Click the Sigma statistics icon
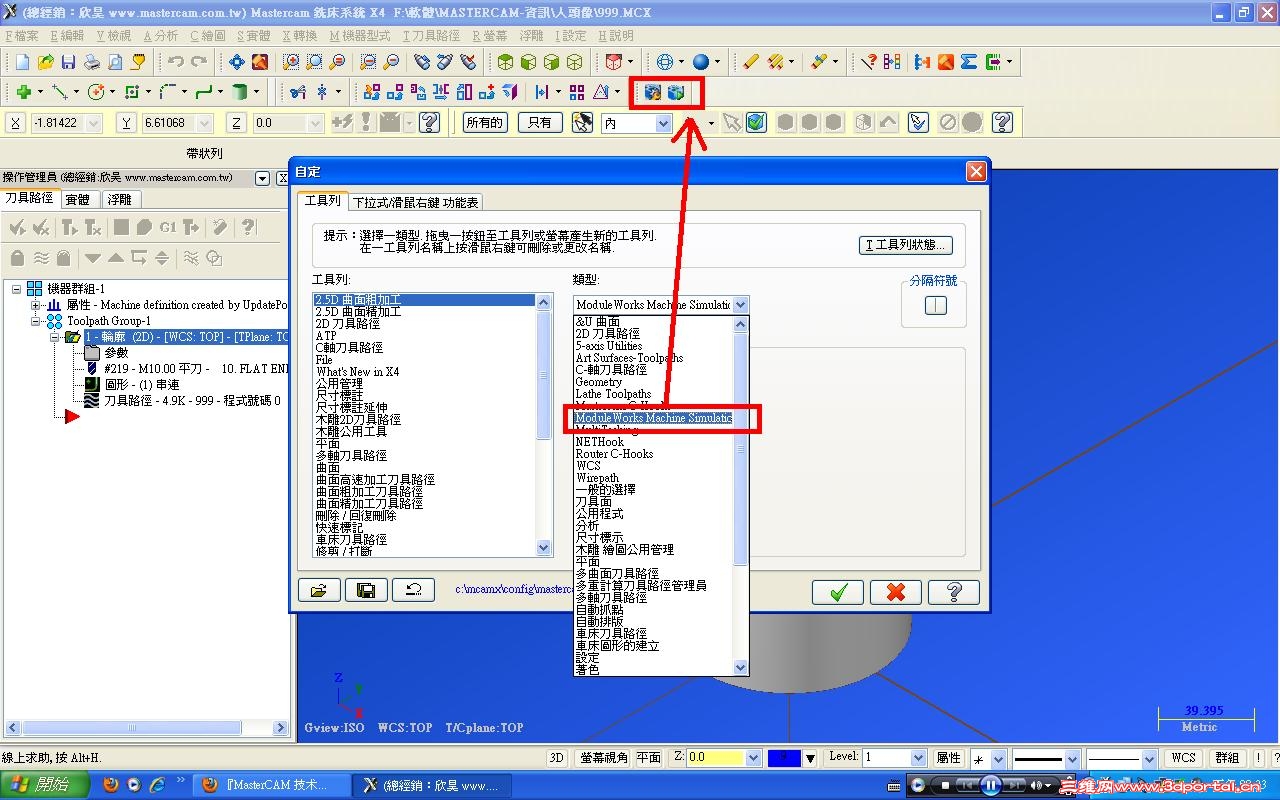1280x800 pixels. tap(969, 62)
